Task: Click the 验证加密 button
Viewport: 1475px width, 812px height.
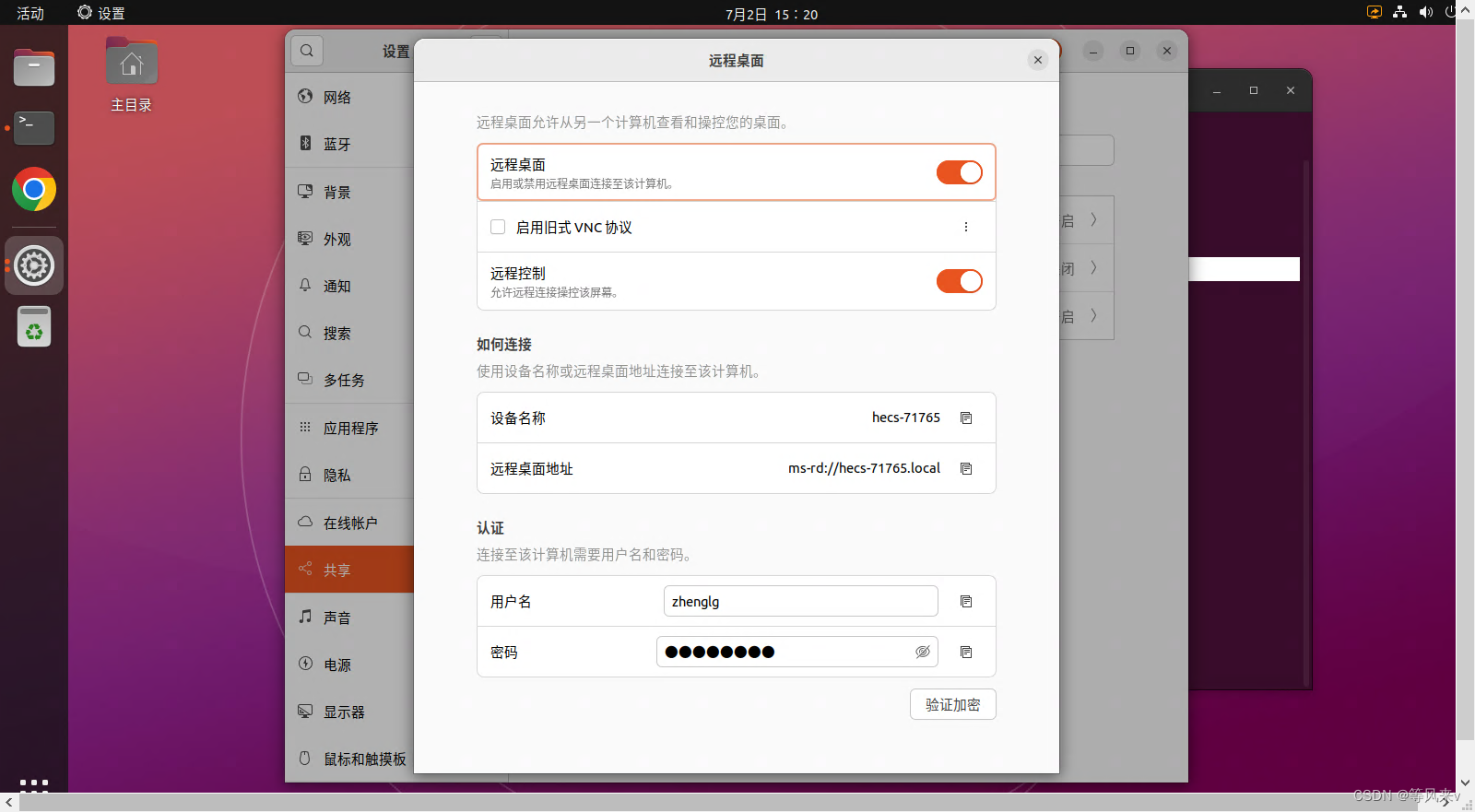Action: point(953,704)
